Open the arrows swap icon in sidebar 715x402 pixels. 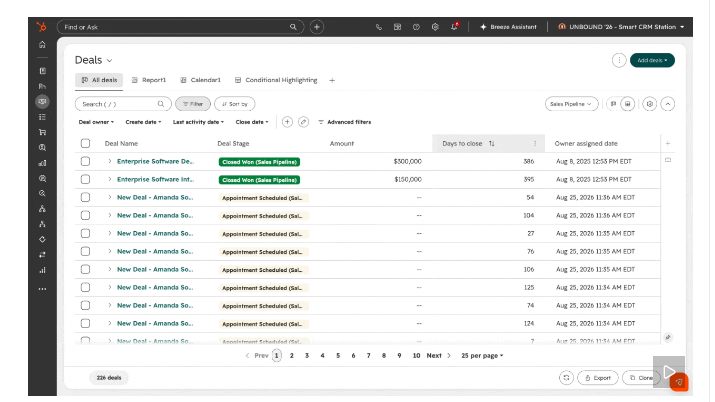click(42, 255)
